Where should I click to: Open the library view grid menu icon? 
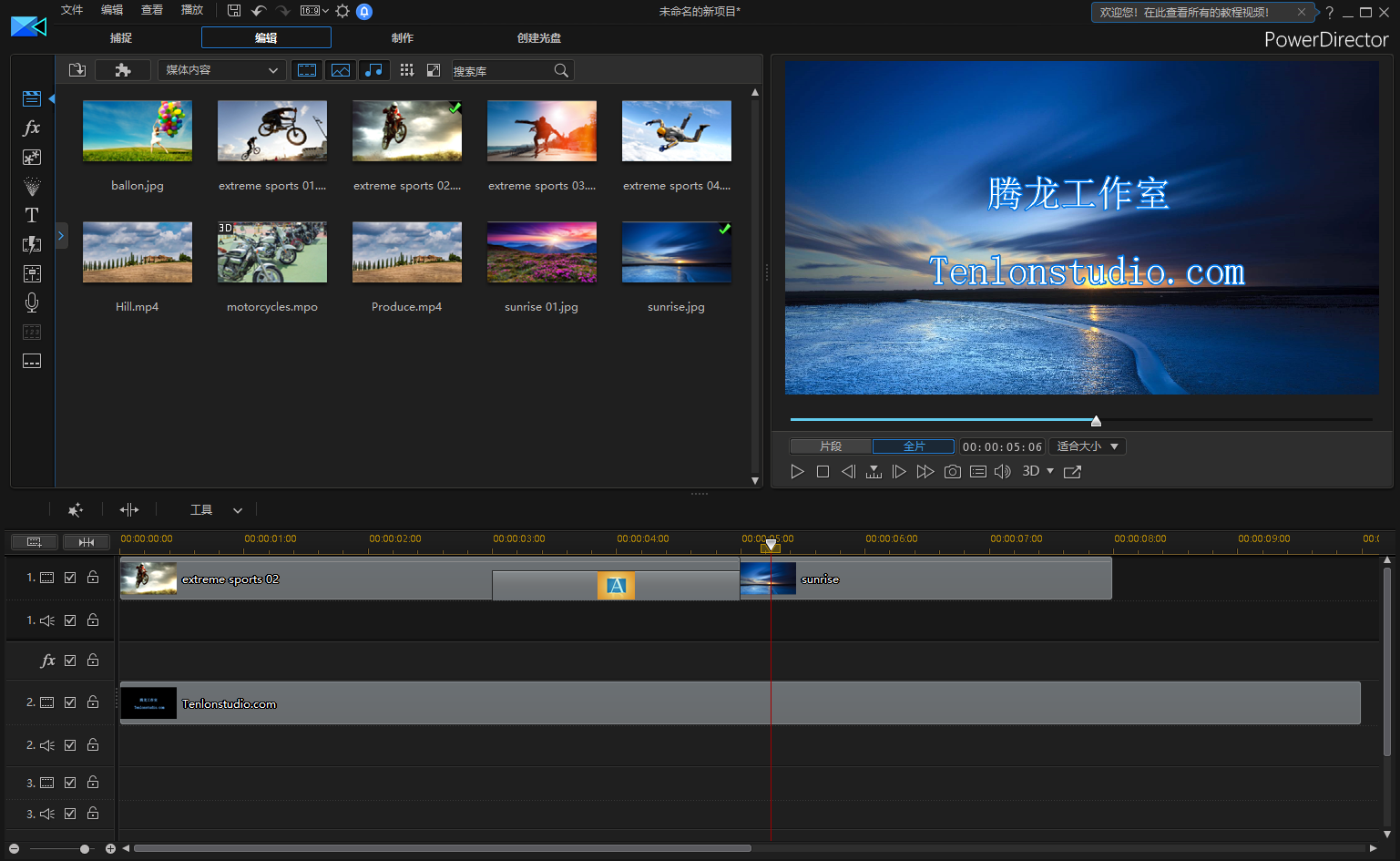tap(407, 70)
